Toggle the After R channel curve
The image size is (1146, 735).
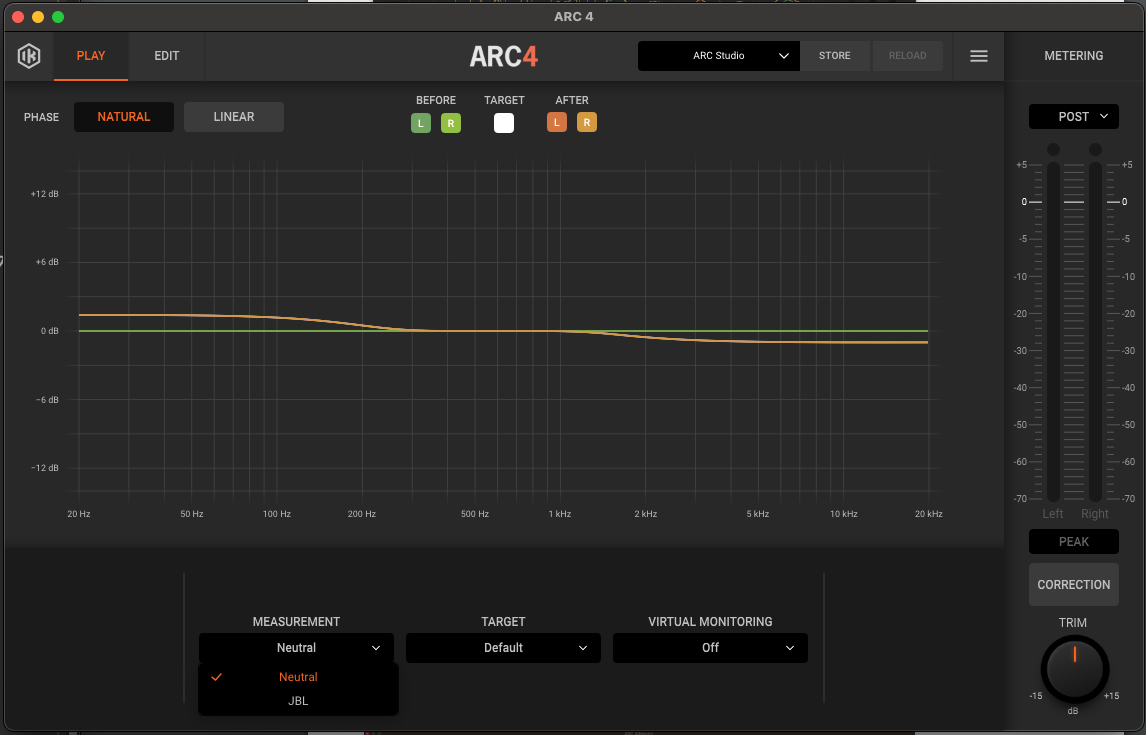tap(587, 122)
